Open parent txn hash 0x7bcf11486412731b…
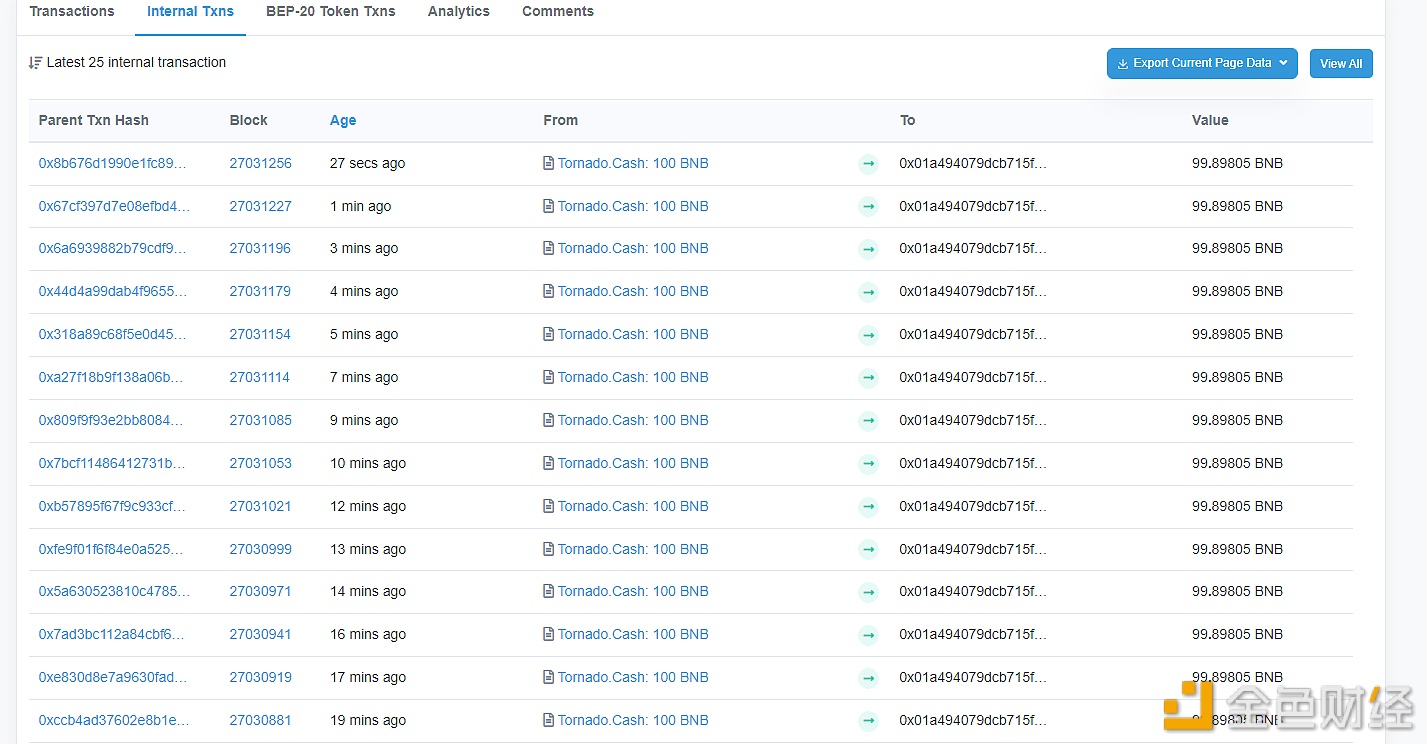This screenshot has height=744, width=1427. coord(112,463)
